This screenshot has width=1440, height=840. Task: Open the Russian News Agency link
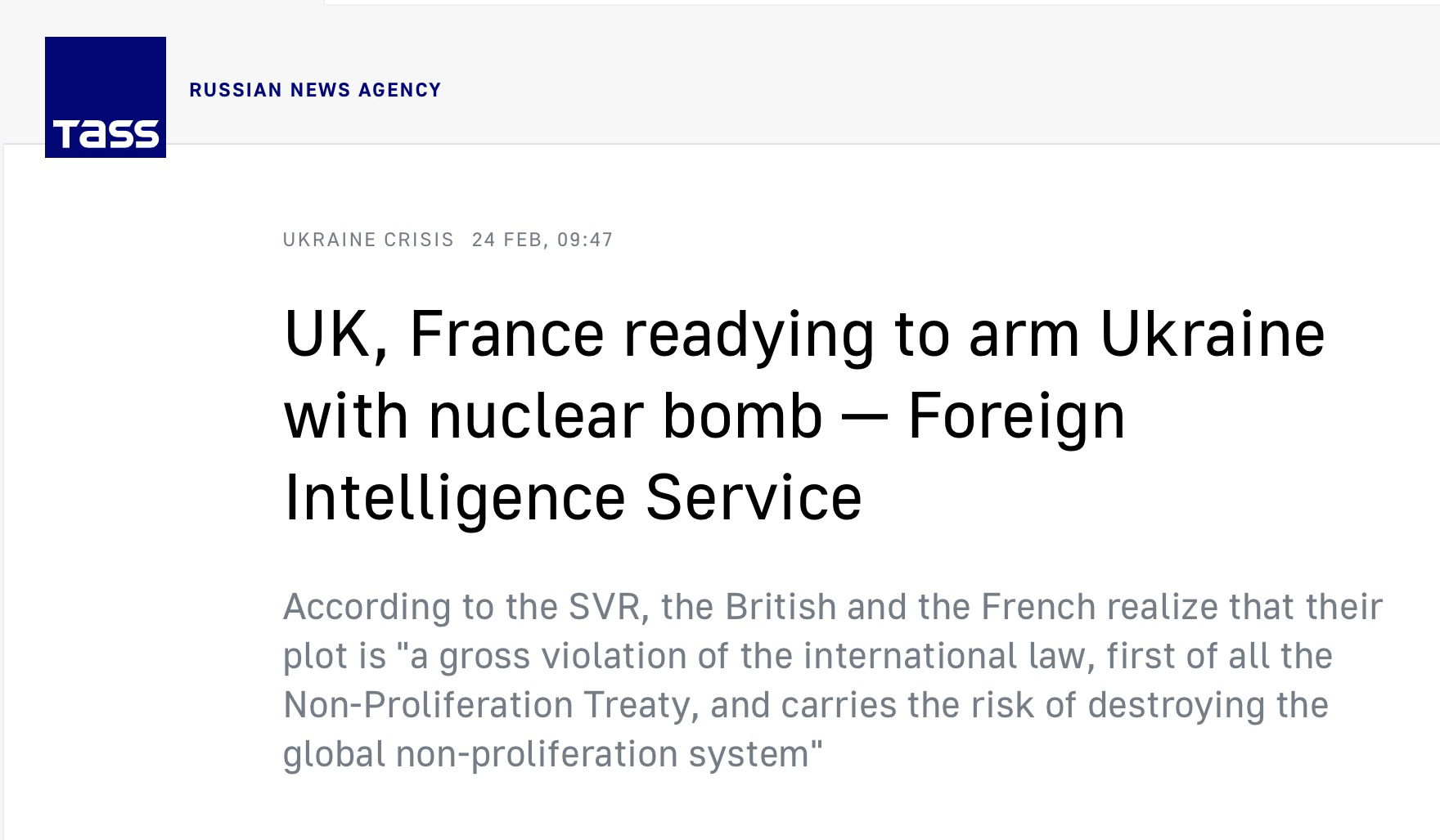[315, 90]
